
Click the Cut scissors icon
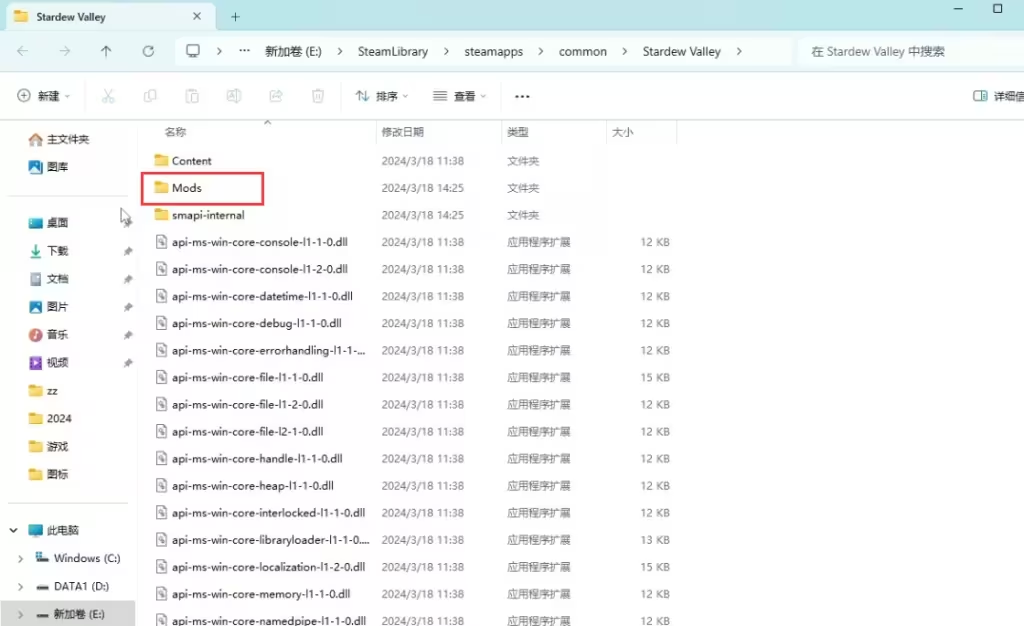pos(108,97)
